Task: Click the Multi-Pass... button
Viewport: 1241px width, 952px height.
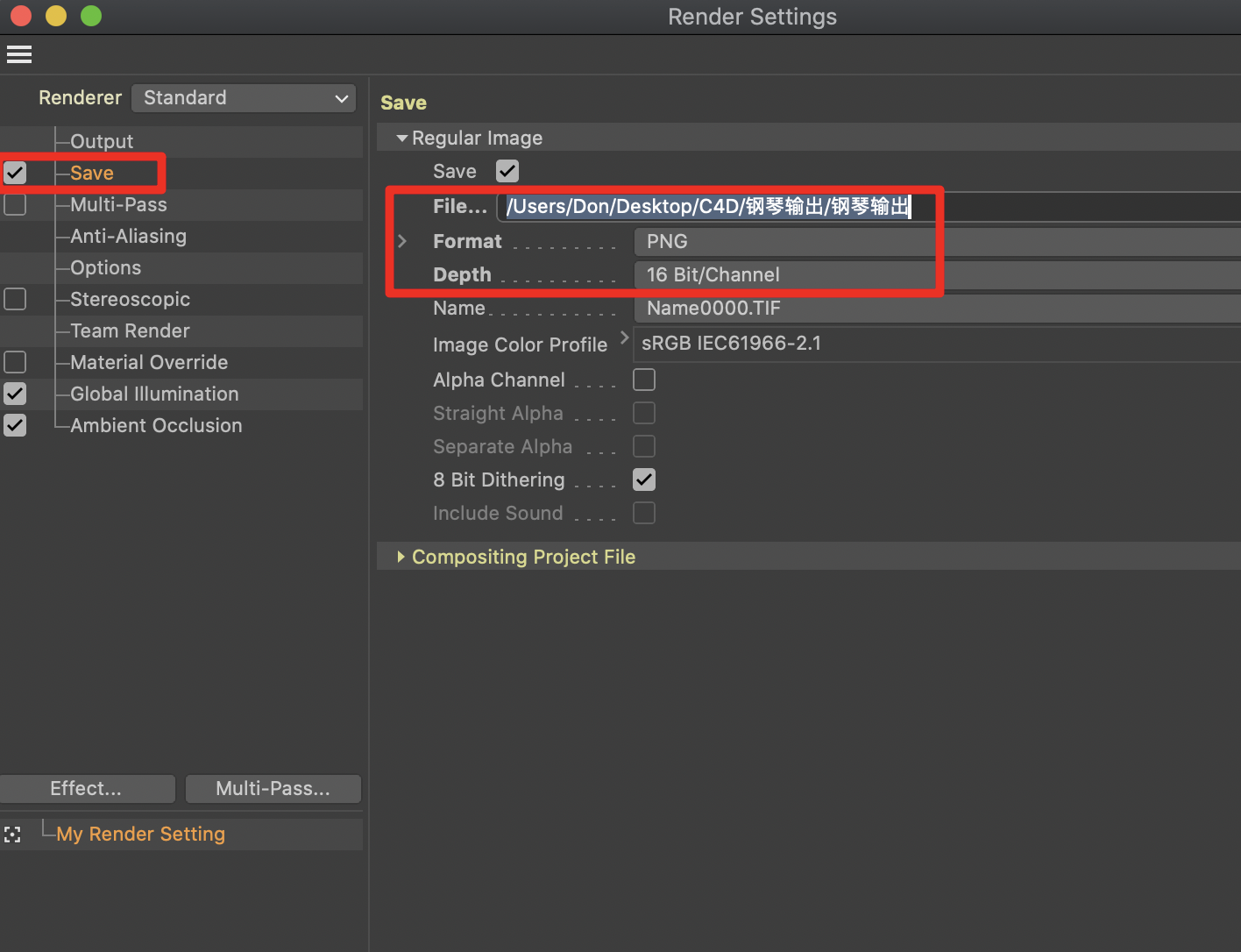Action: click(x=273, y=789)
